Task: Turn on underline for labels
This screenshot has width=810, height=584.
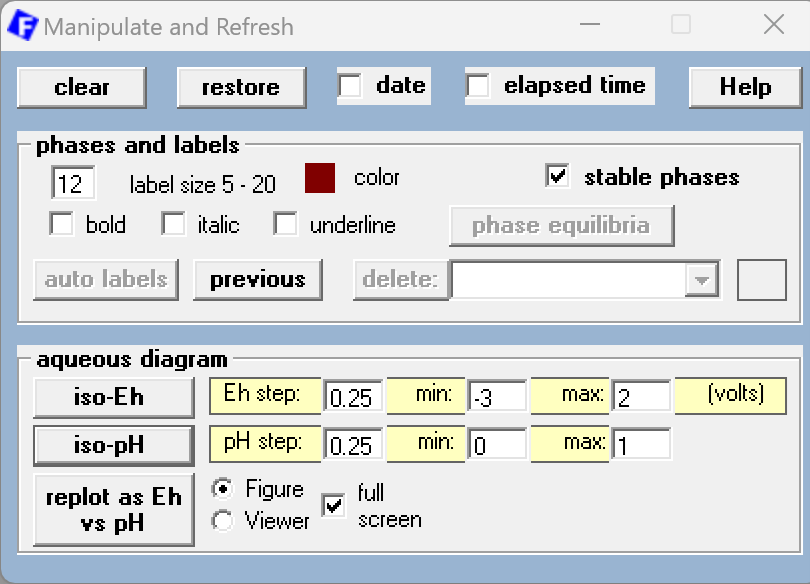Action: pos(286,225)
